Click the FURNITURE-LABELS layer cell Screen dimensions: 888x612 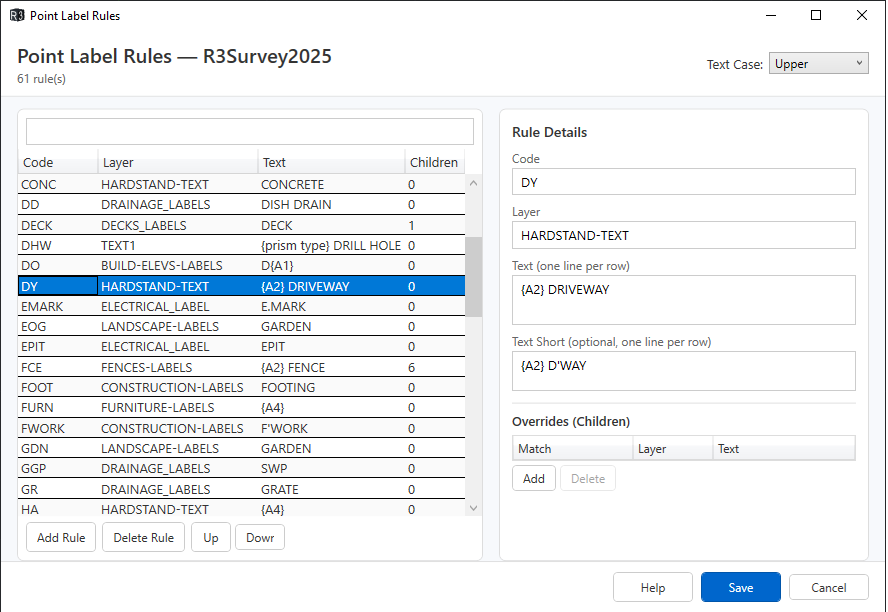tap(178, 408)
